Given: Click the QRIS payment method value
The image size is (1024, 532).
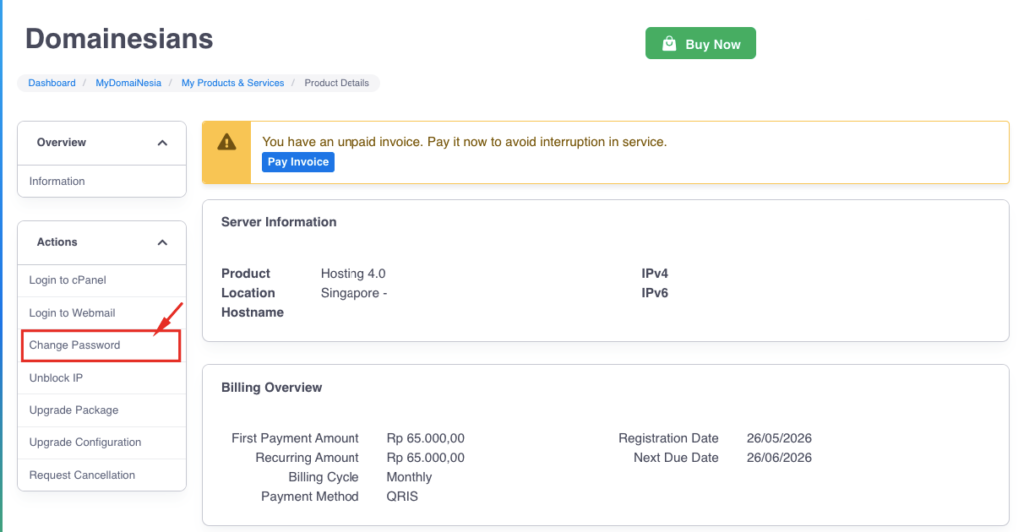Looking at the screenshot, I should (x=402, y=497).
